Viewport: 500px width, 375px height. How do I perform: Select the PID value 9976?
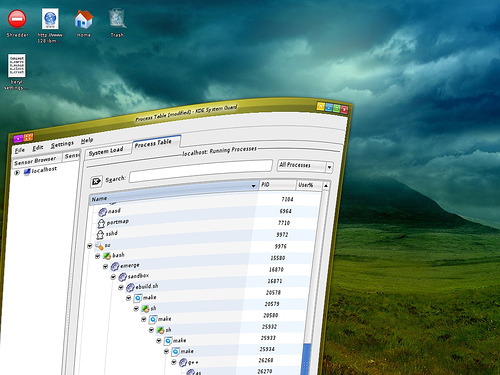point(281,246)
